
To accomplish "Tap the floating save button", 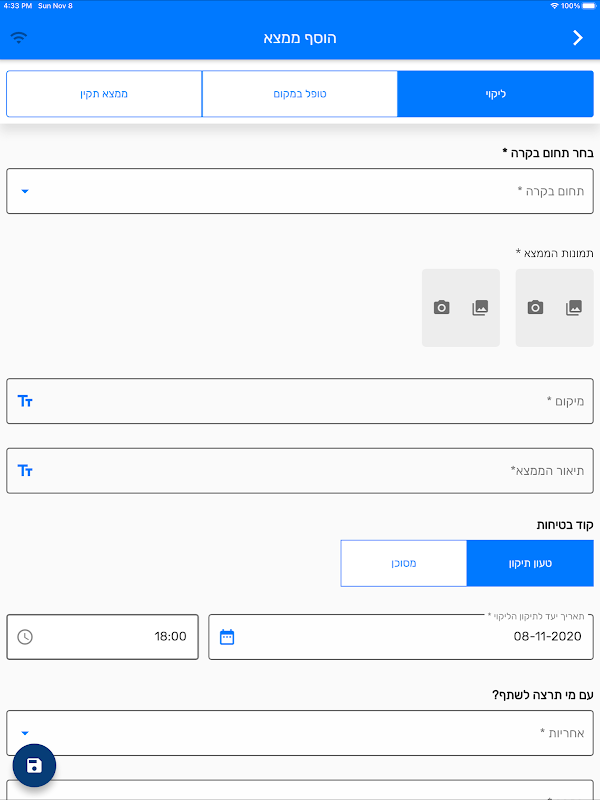I will pos(34,766).
